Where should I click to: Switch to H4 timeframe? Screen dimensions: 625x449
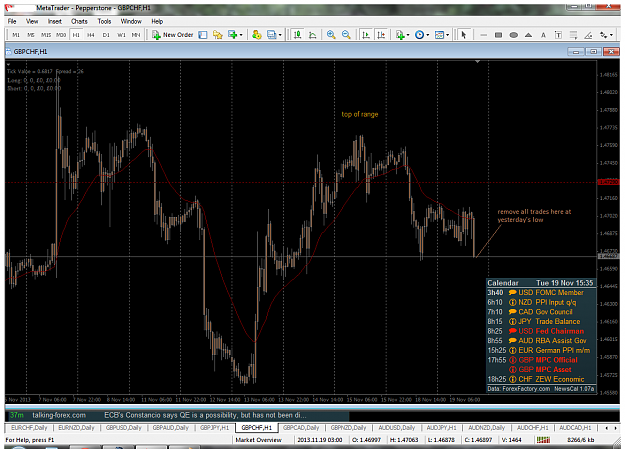pos(91,35)
